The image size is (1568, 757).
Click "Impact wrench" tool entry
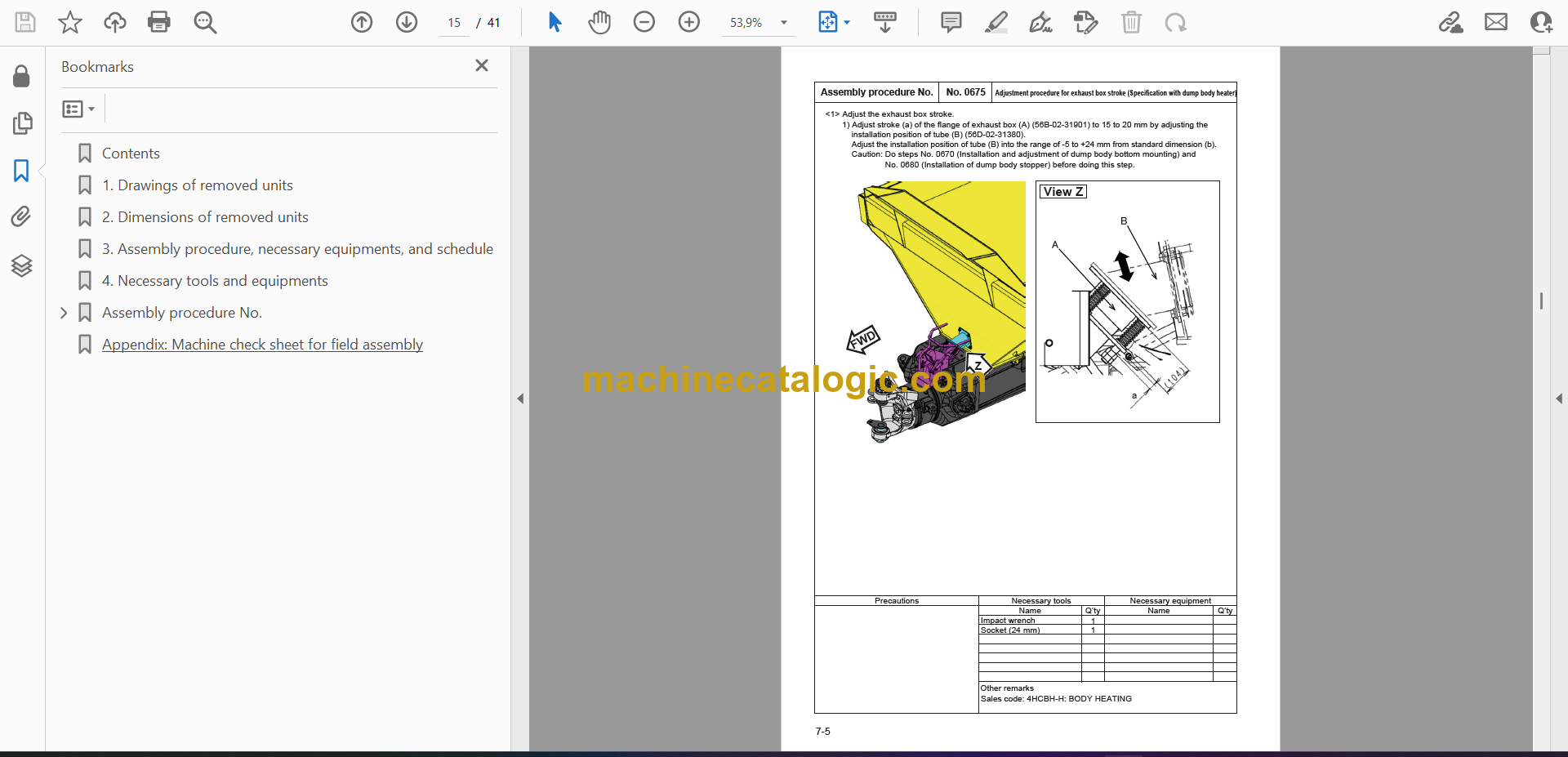1008,621
